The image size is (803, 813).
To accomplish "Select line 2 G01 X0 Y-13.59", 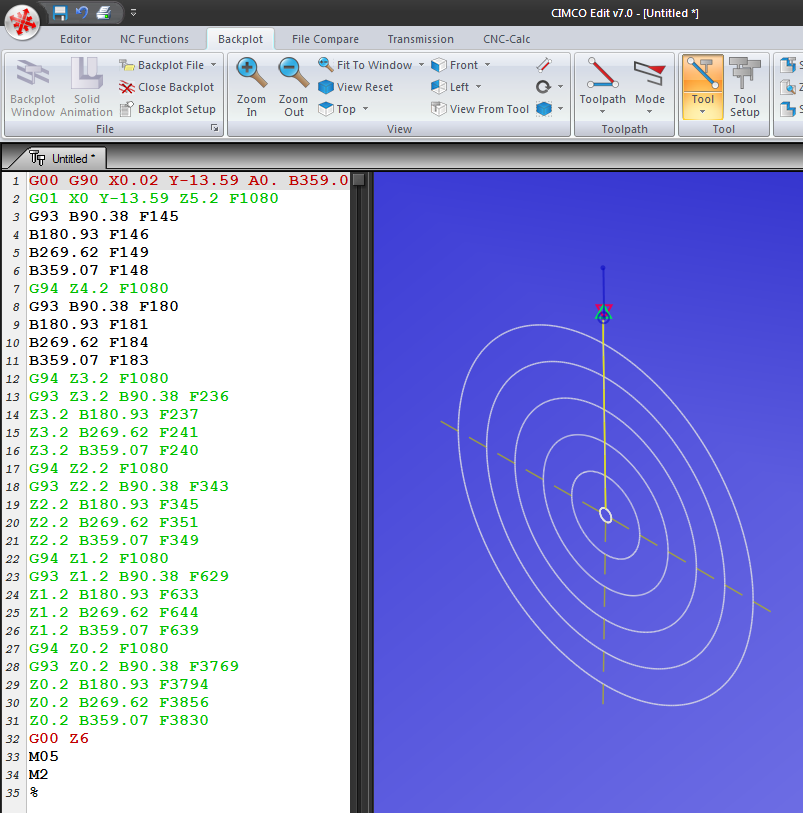I will tap(153, 199).
